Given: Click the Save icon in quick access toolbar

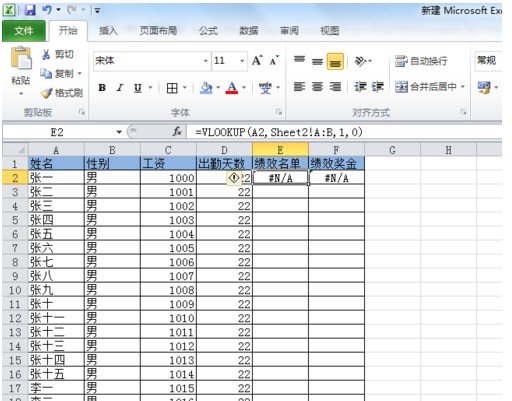Looking at the screenshot, I should (30, 10).
